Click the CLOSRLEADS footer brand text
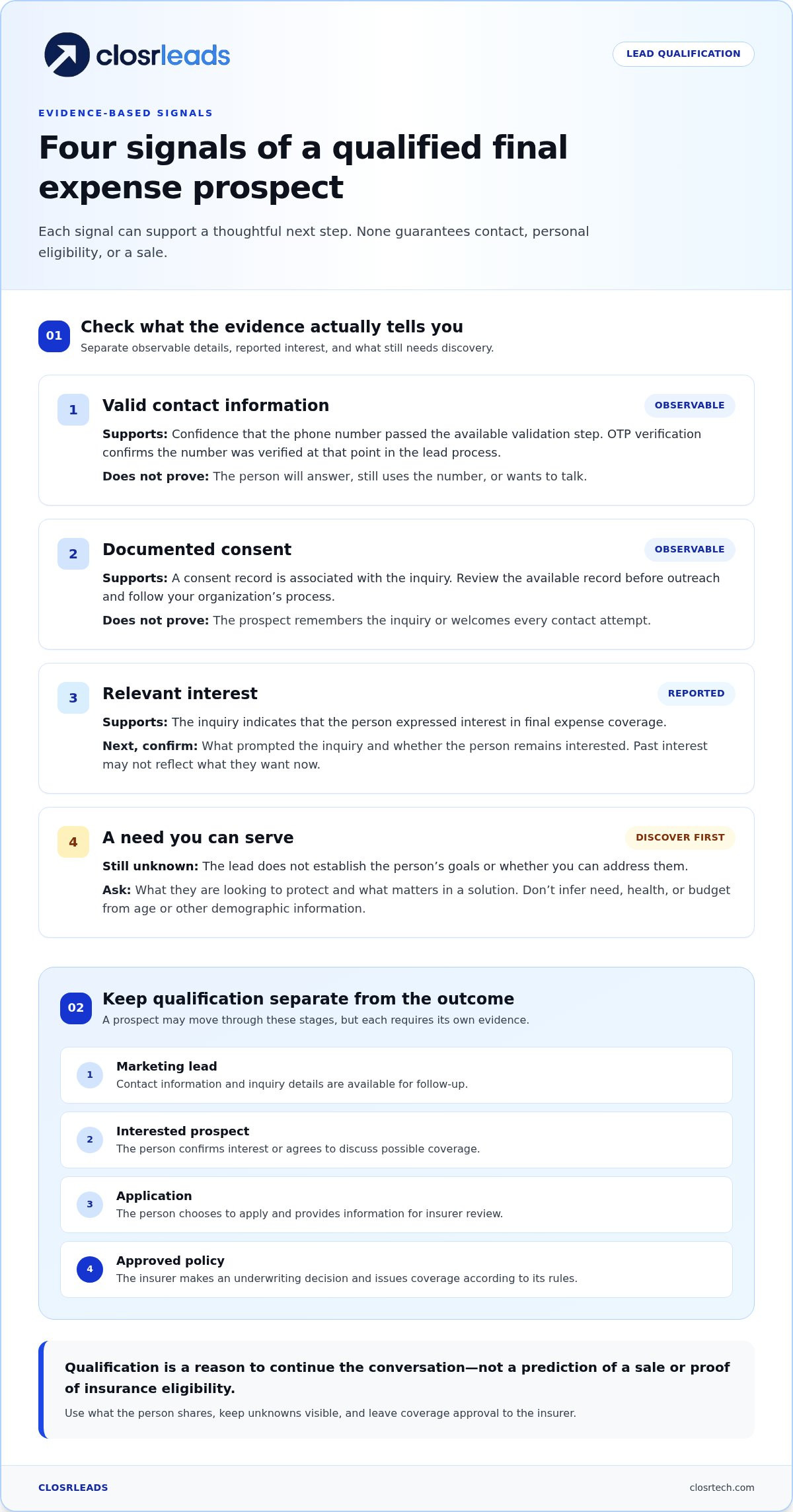This screenshot has height=1512, width=793. [x=73, y=1488]
